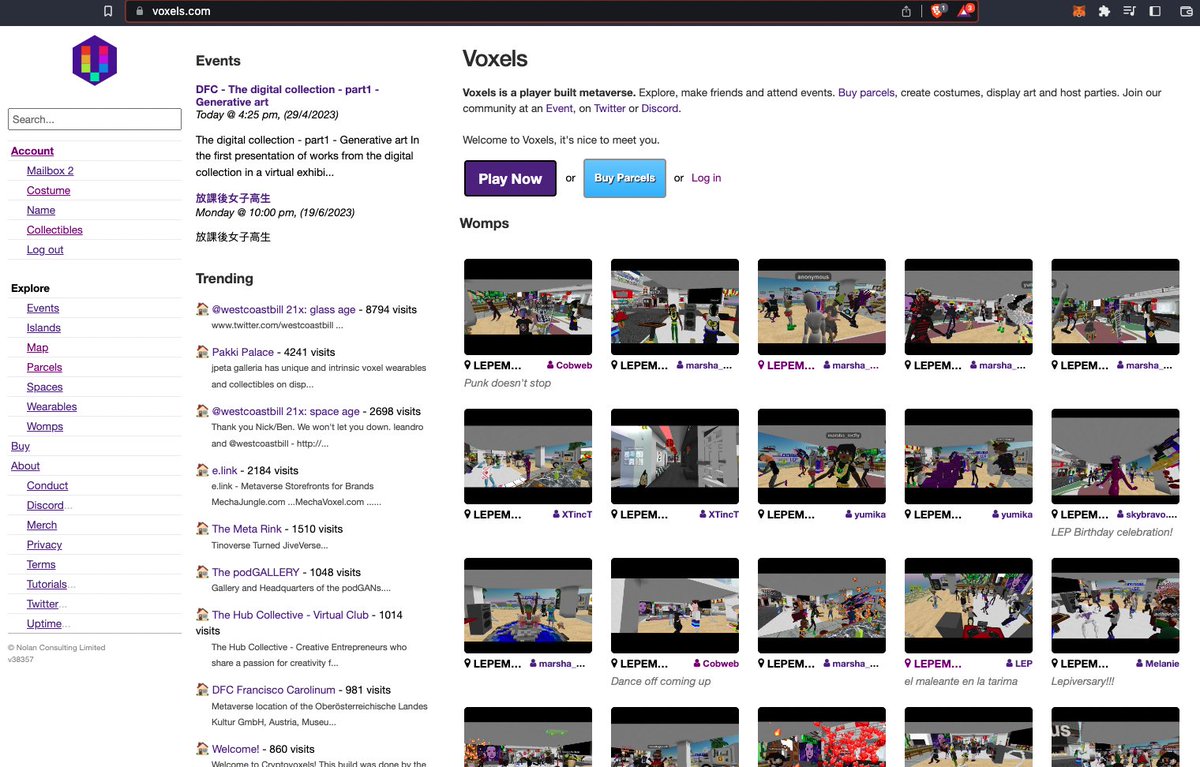Open the media playlist icon
This screenshot has height=767, width=1200.
[x=1129, y=11]
